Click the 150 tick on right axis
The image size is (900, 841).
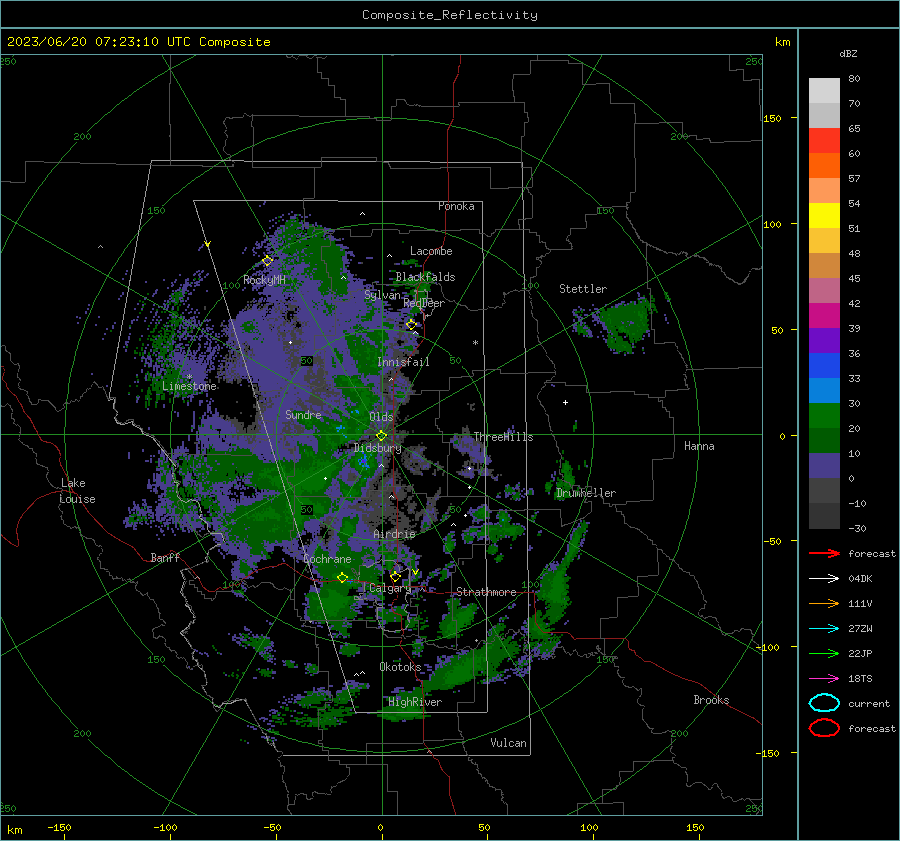[x=772, y=118]
